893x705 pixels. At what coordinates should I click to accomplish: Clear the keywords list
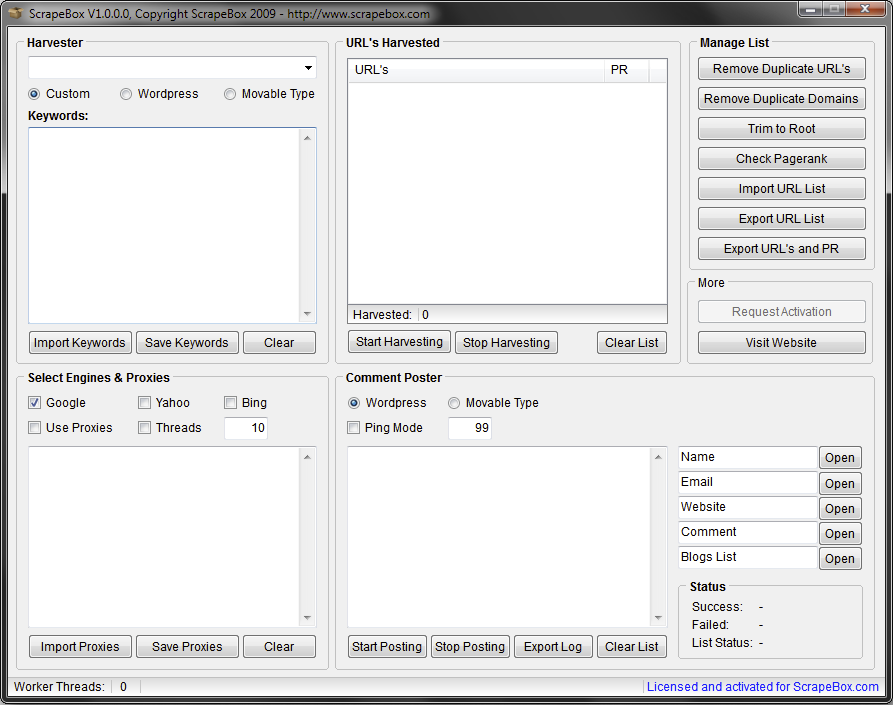coord(279,343)
